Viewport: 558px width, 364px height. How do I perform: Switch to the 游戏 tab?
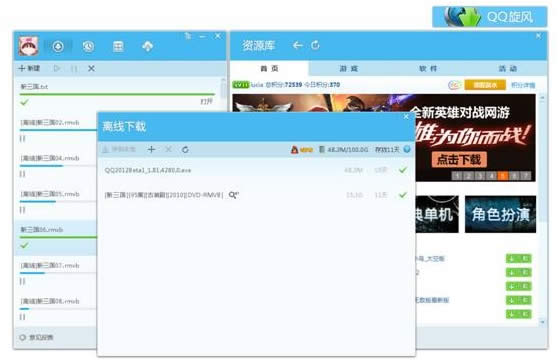click(x=348, y=68)
